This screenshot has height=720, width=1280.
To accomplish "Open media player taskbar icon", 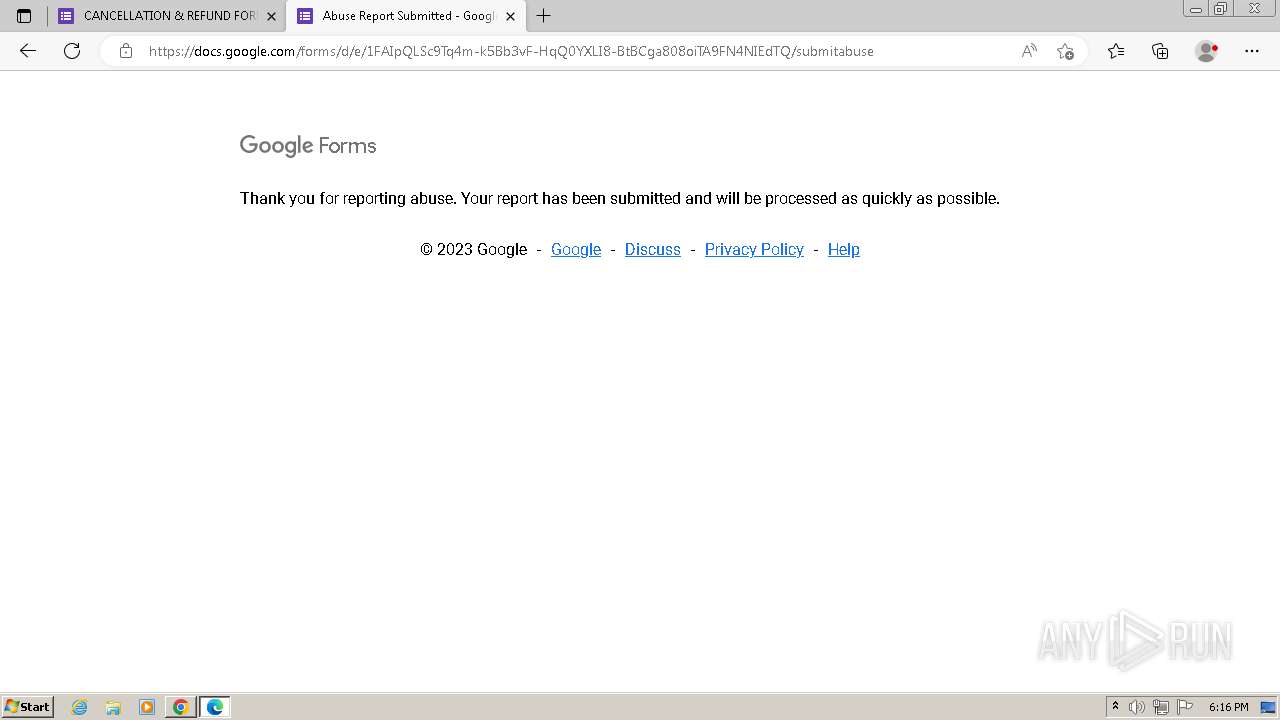I will tap(147, 707).
